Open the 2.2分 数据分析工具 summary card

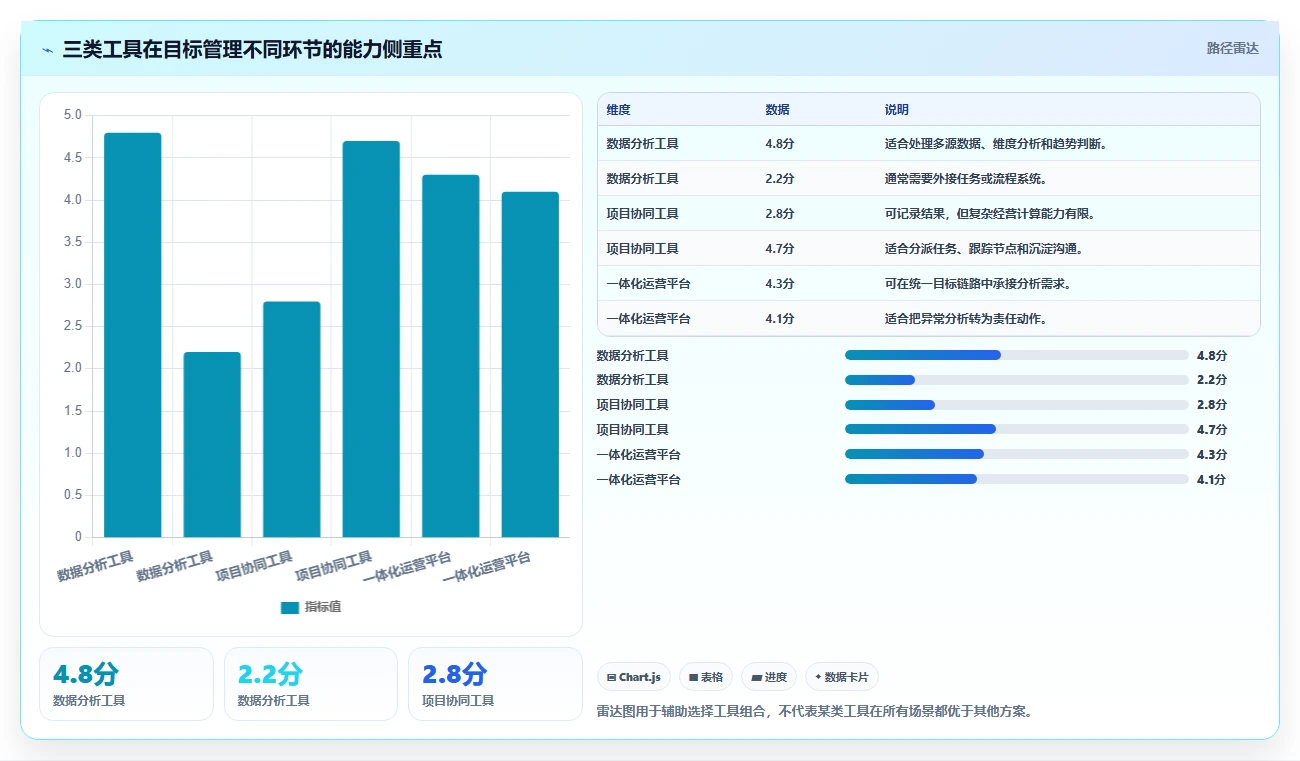click(311, 684)
